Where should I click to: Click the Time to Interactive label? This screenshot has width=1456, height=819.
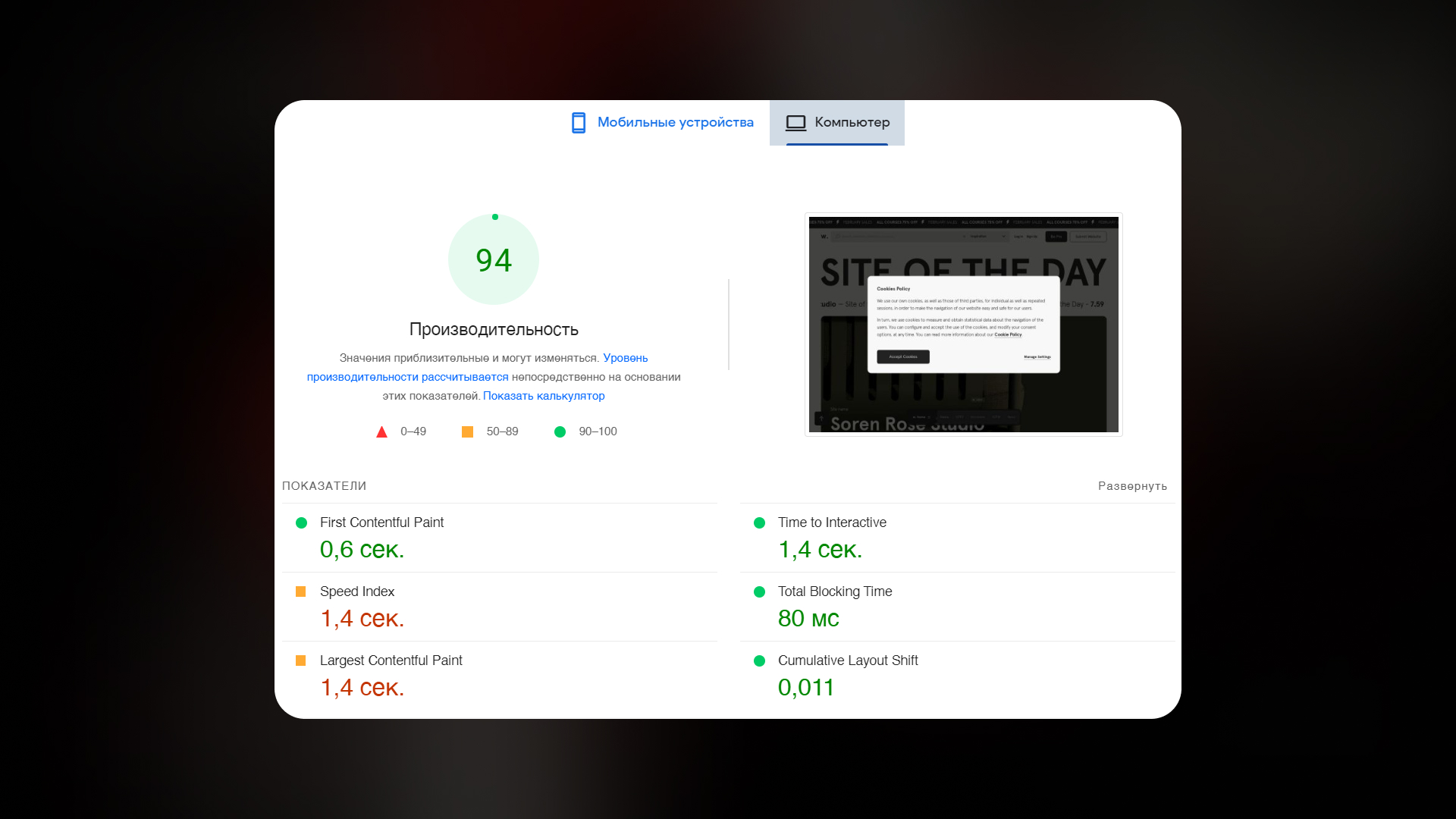(x=832, y=522)
